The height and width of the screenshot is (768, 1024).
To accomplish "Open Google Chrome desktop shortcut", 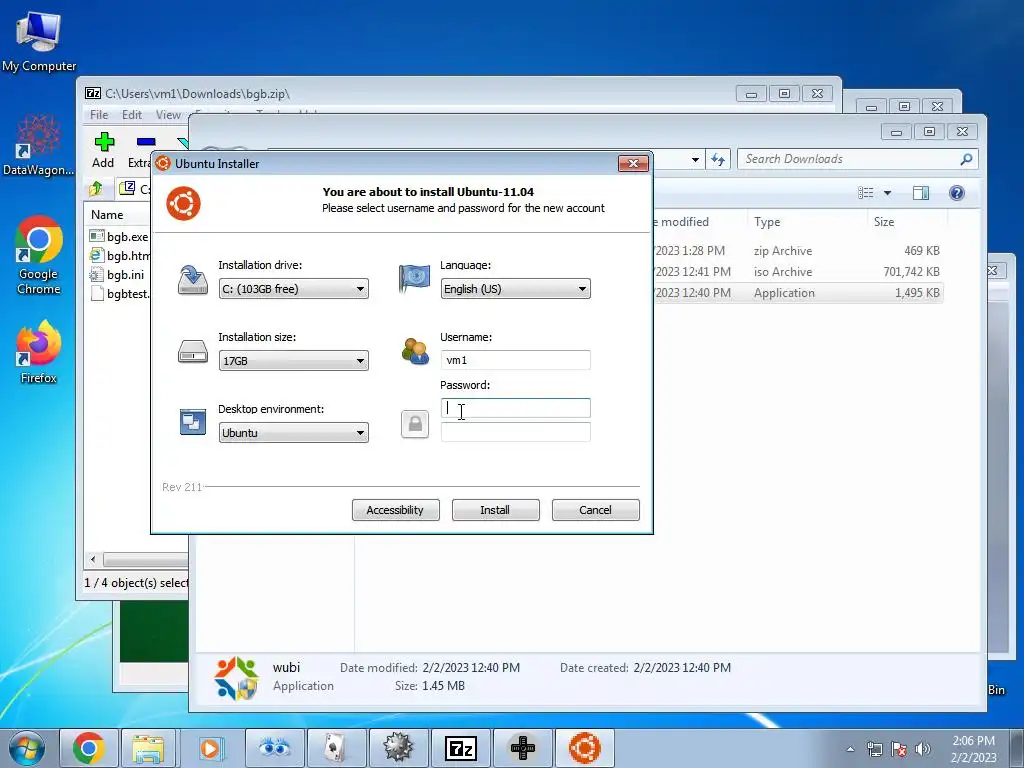I will [39, 255].
